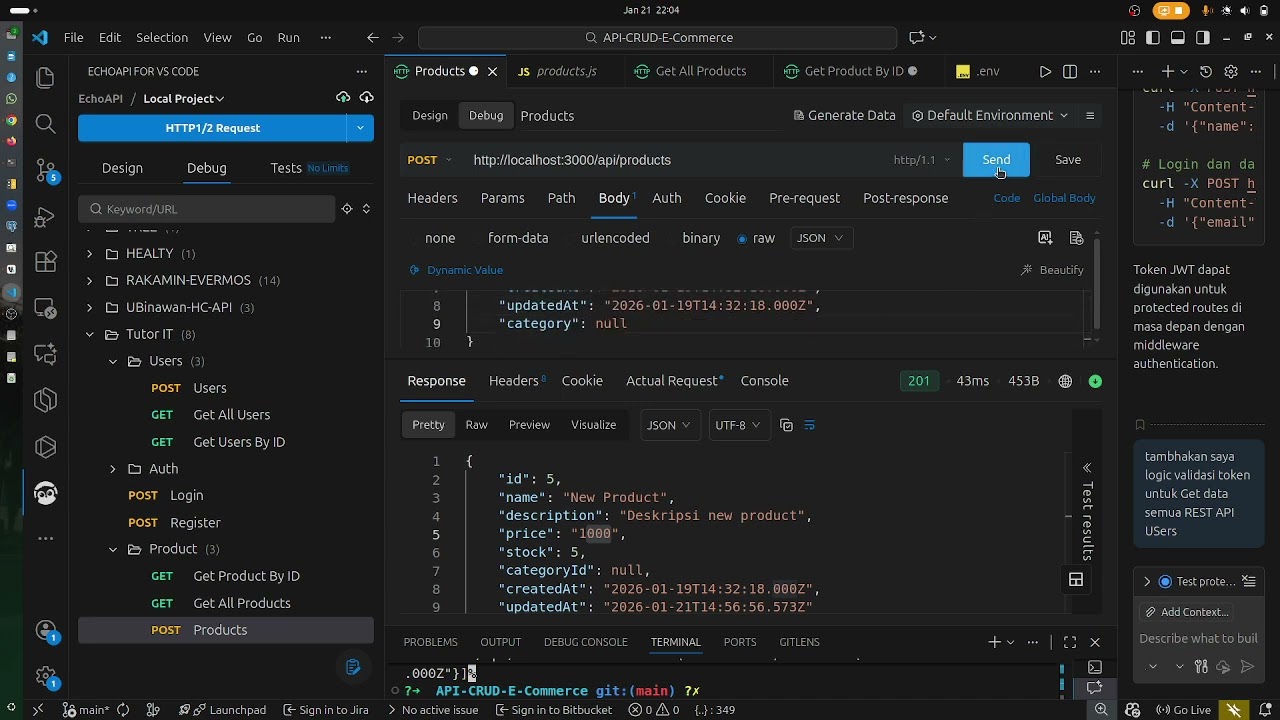This screenshot has width=1280, height=720.
Task: Toggle the response layout icon below Test results
Action: click(x=1076, y=580)
